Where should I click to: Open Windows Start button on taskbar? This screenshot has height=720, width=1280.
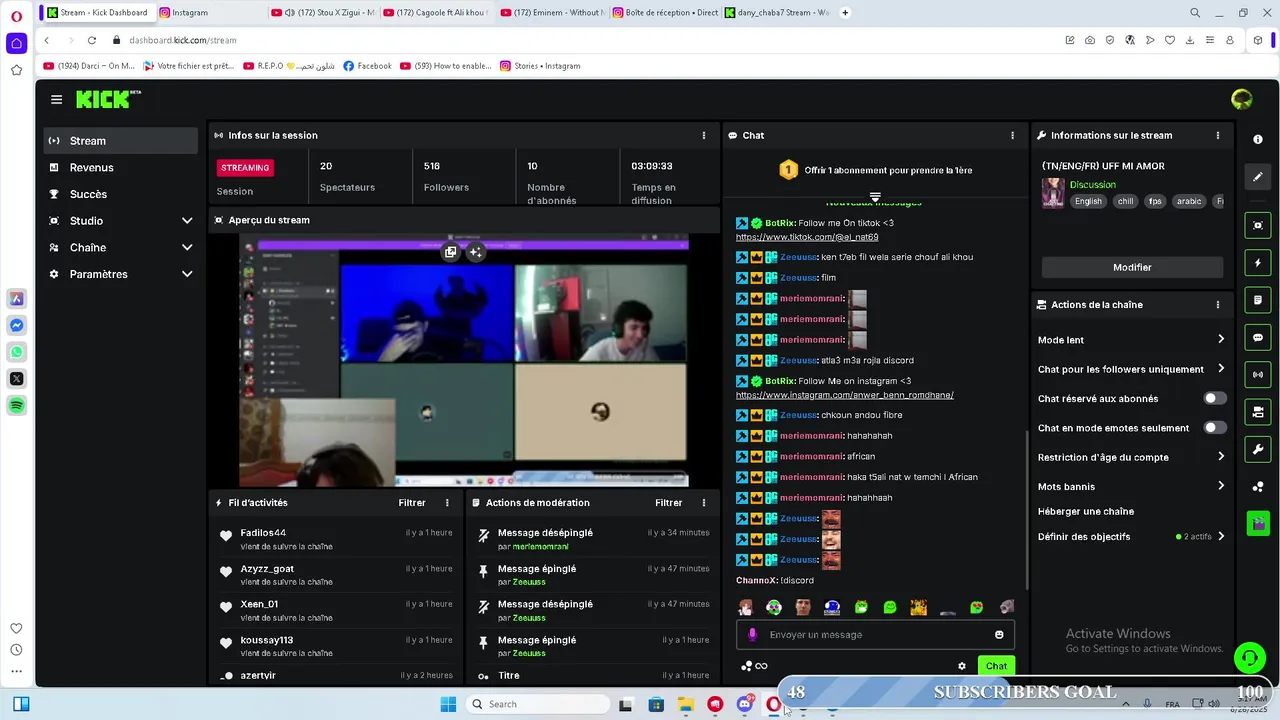[x=447, y=704]
